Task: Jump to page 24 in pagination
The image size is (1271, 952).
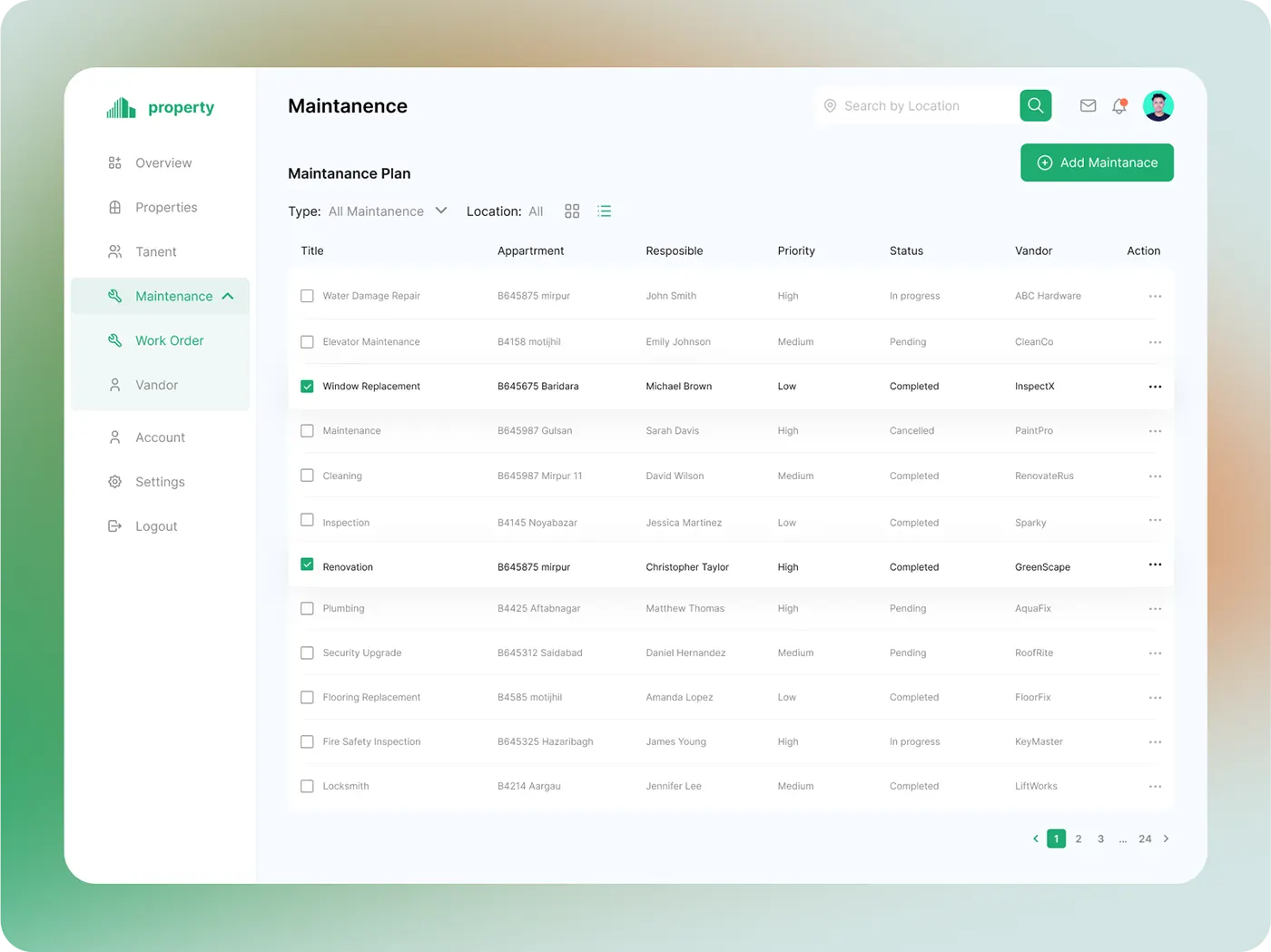Action: tap(1145, 839)
